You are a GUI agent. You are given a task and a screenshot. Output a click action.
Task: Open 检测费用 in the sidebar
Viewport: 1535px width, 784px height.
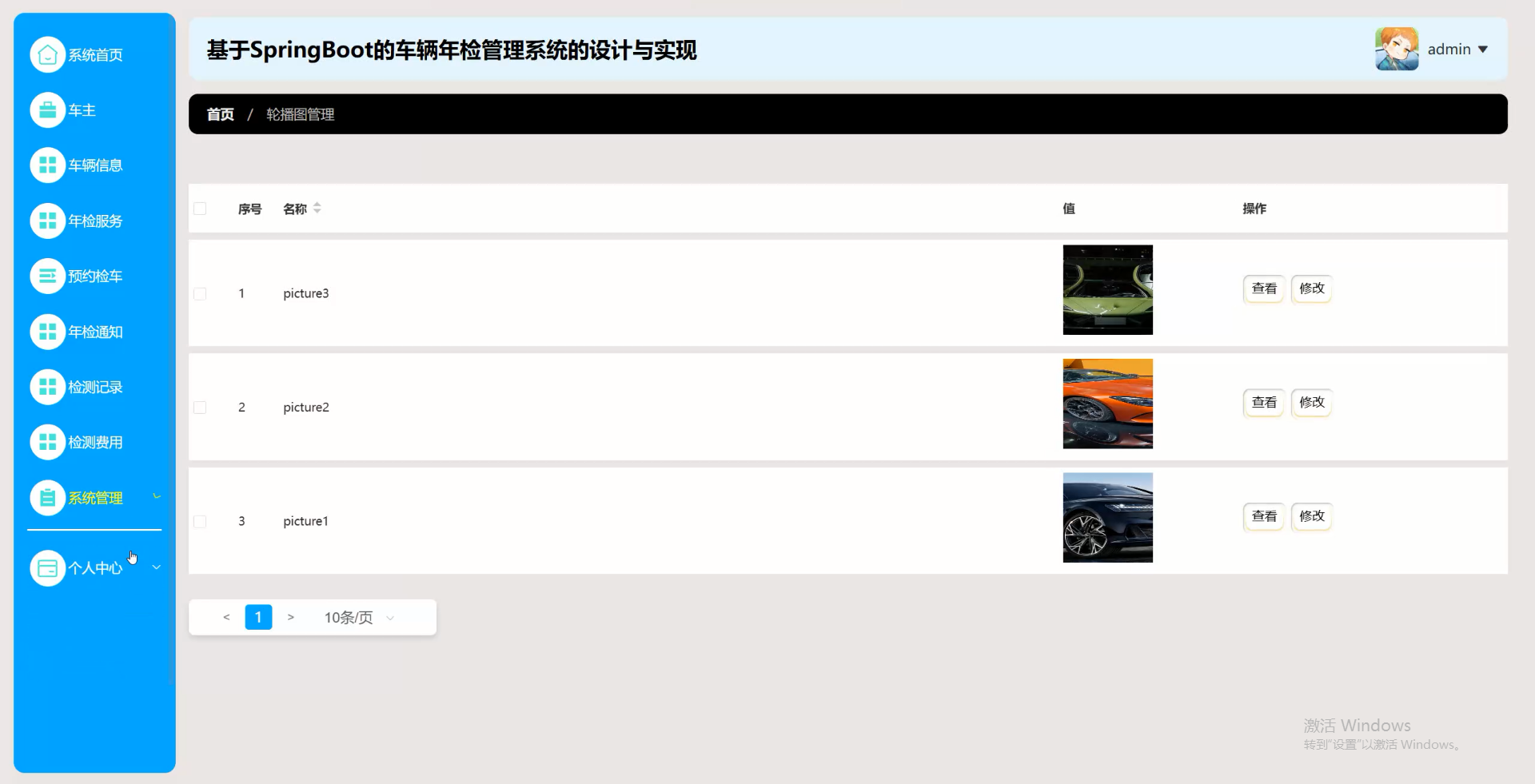94,442
